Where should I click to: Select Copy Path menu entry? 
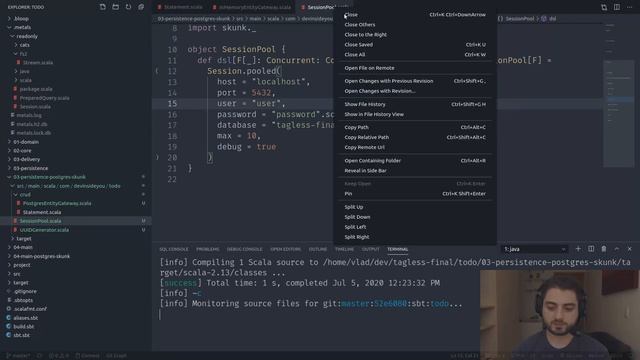pyautogui.click(x=415, y=127)
